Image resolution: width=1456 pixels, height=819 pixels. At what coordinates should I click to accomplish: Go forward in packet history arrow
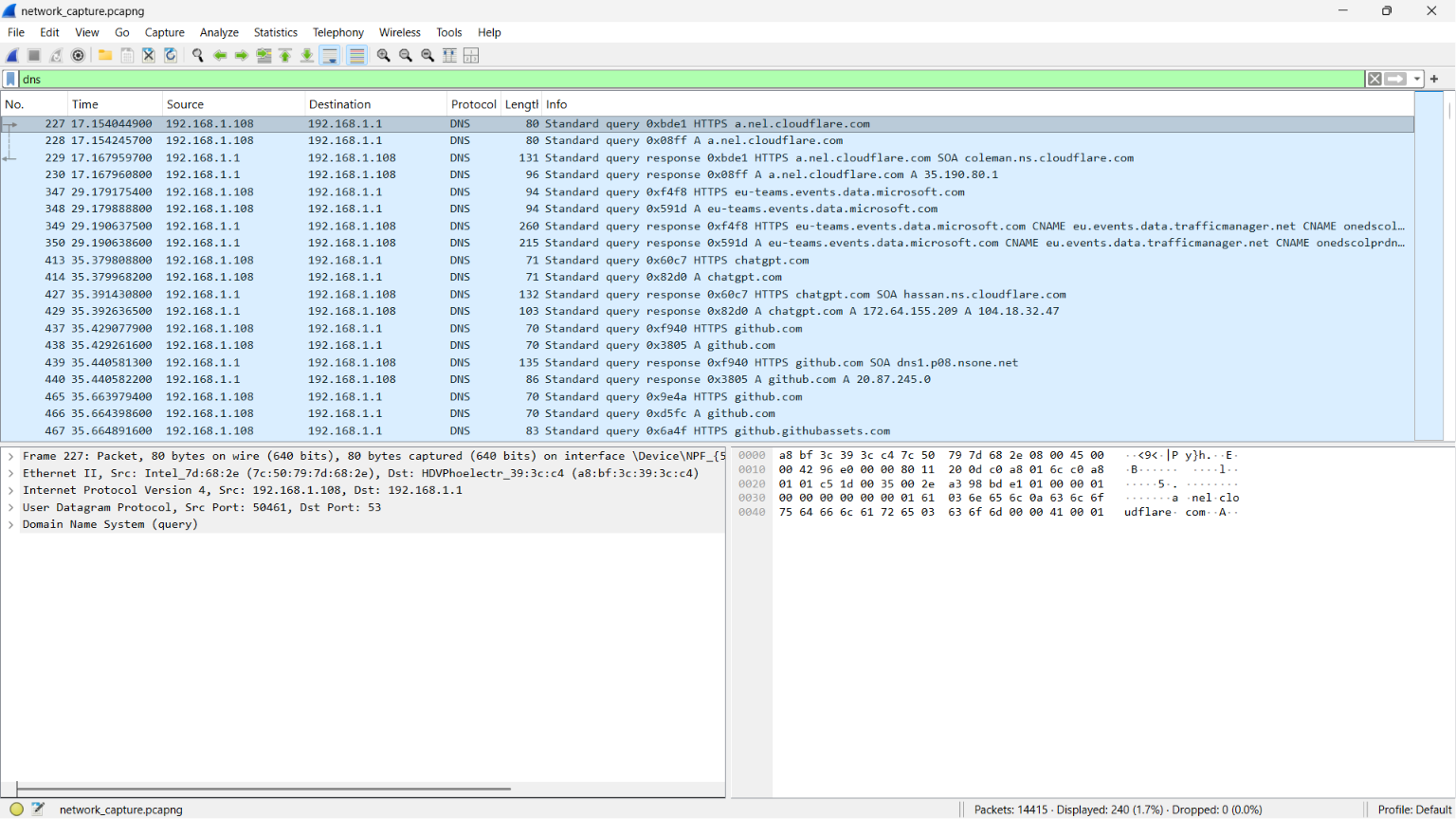242,55
